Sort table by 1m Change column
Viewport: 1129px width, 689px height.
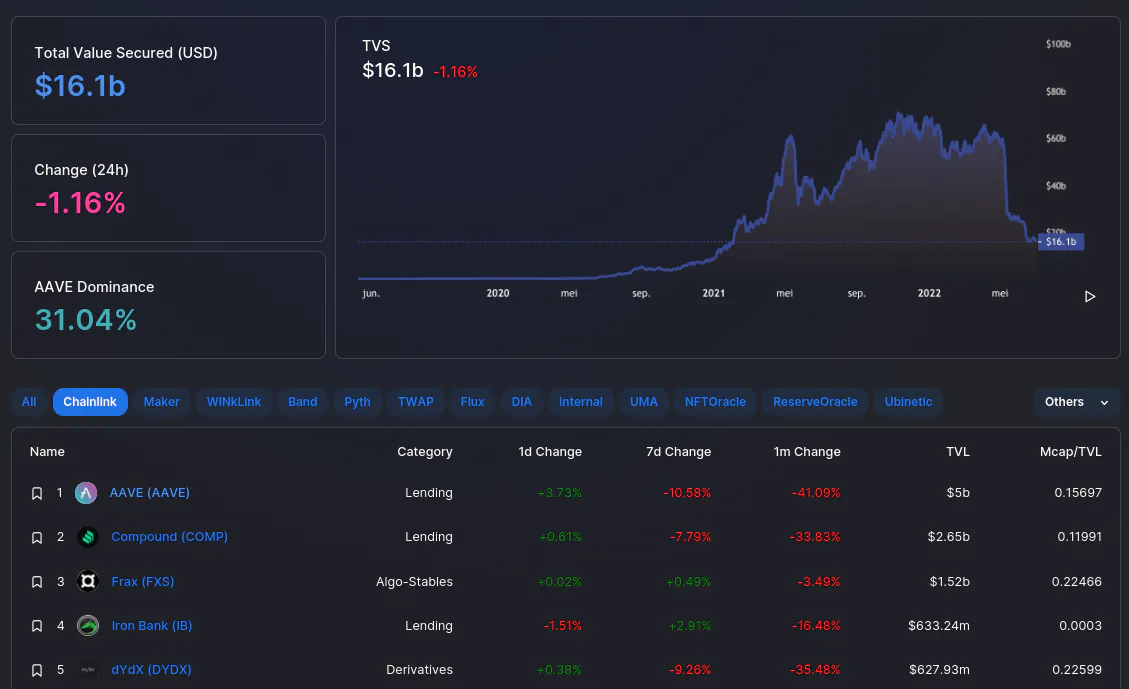tap(807, 452)
